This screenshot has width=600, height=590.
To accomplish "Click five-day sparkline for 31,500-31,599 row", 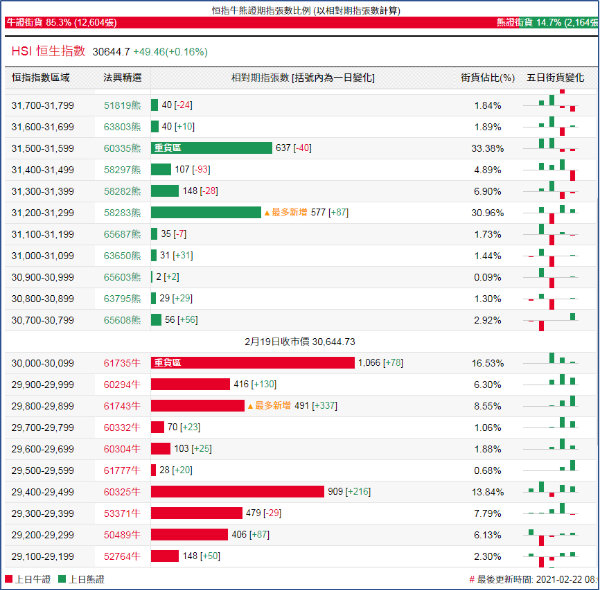I will (552, 145).
